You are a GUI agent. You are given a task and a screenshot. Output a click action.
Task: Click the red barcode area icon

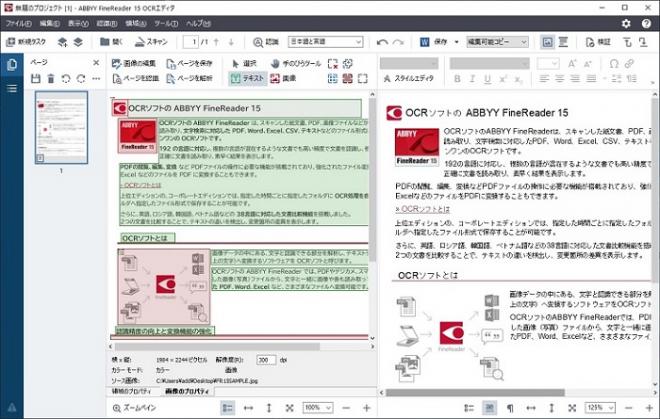click(x=348, y=78)
